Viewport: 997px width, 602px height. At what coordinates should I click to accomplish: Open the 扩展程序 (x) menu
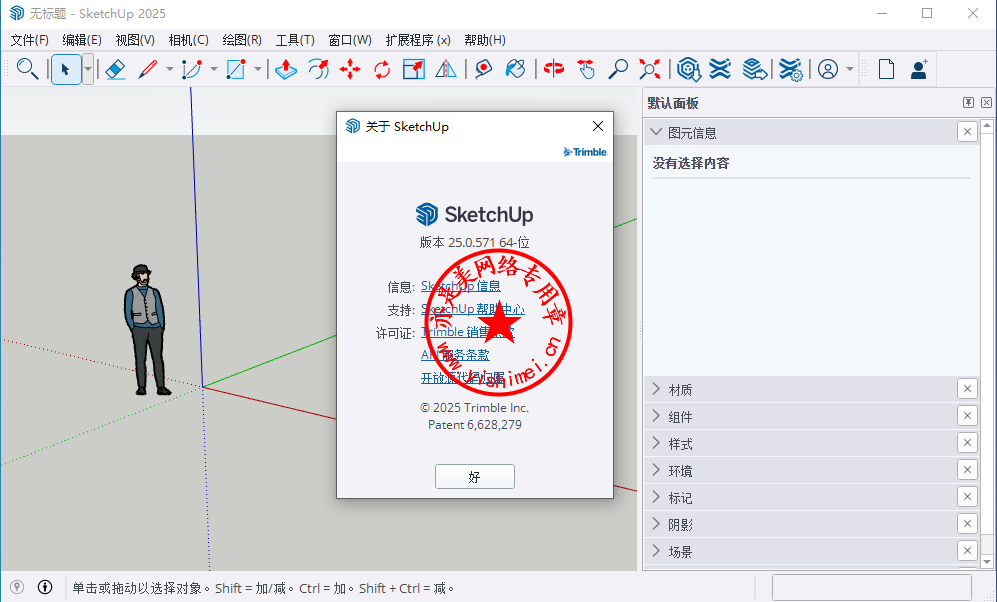coord(418,40)
